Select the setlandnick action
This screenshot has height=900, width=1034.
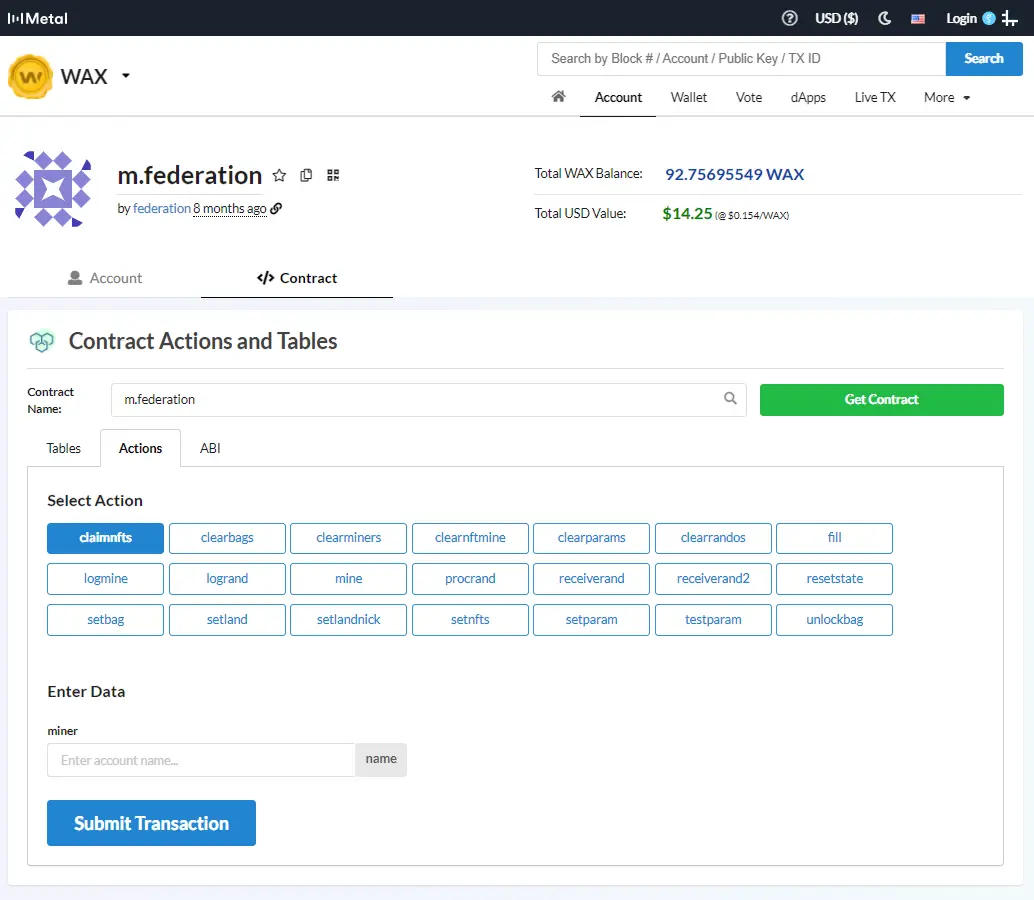click(348, 620)
